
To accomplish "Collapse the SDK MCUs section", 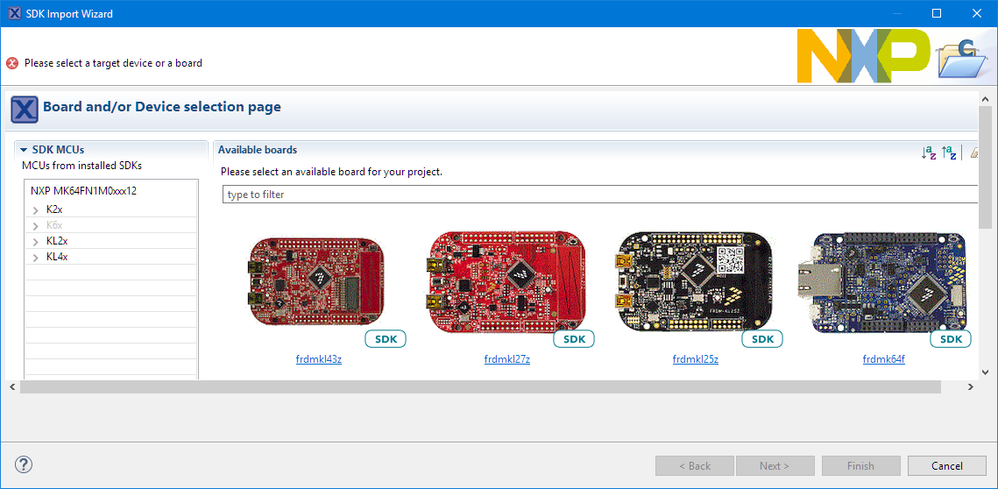I will [x=24, y=150].
